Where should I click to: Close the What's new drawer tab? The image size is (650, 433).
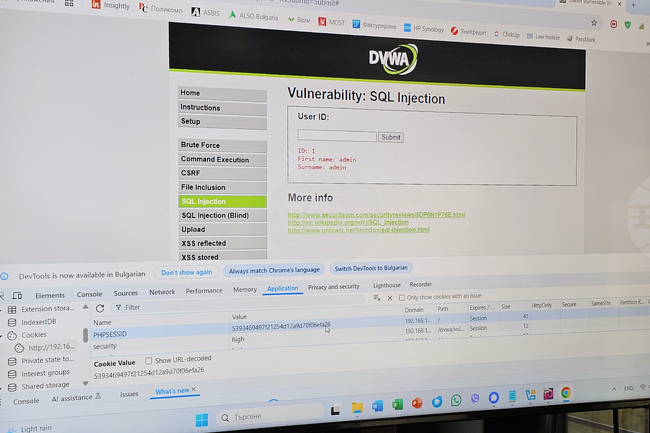pos(194,390)
